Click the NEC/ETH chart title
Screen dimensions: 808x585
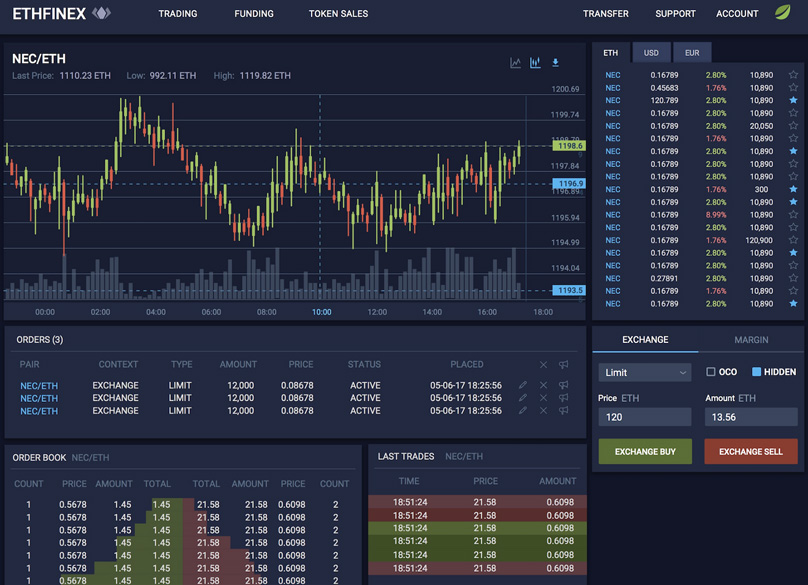39,59
